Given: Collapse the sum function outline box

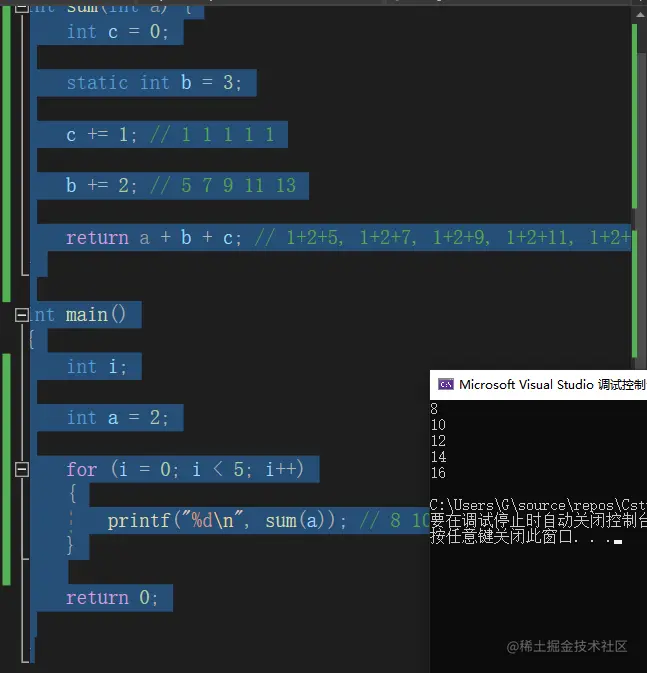Looking at the screenshot, I should click(22, 8).
